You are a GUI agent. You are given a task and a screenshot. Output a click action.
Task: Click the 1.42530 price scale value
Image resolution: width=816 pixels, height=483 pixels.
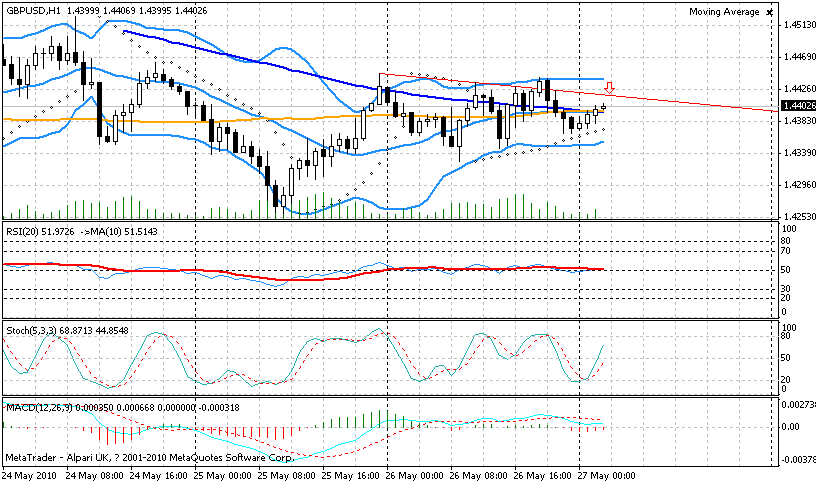[799, 216]
